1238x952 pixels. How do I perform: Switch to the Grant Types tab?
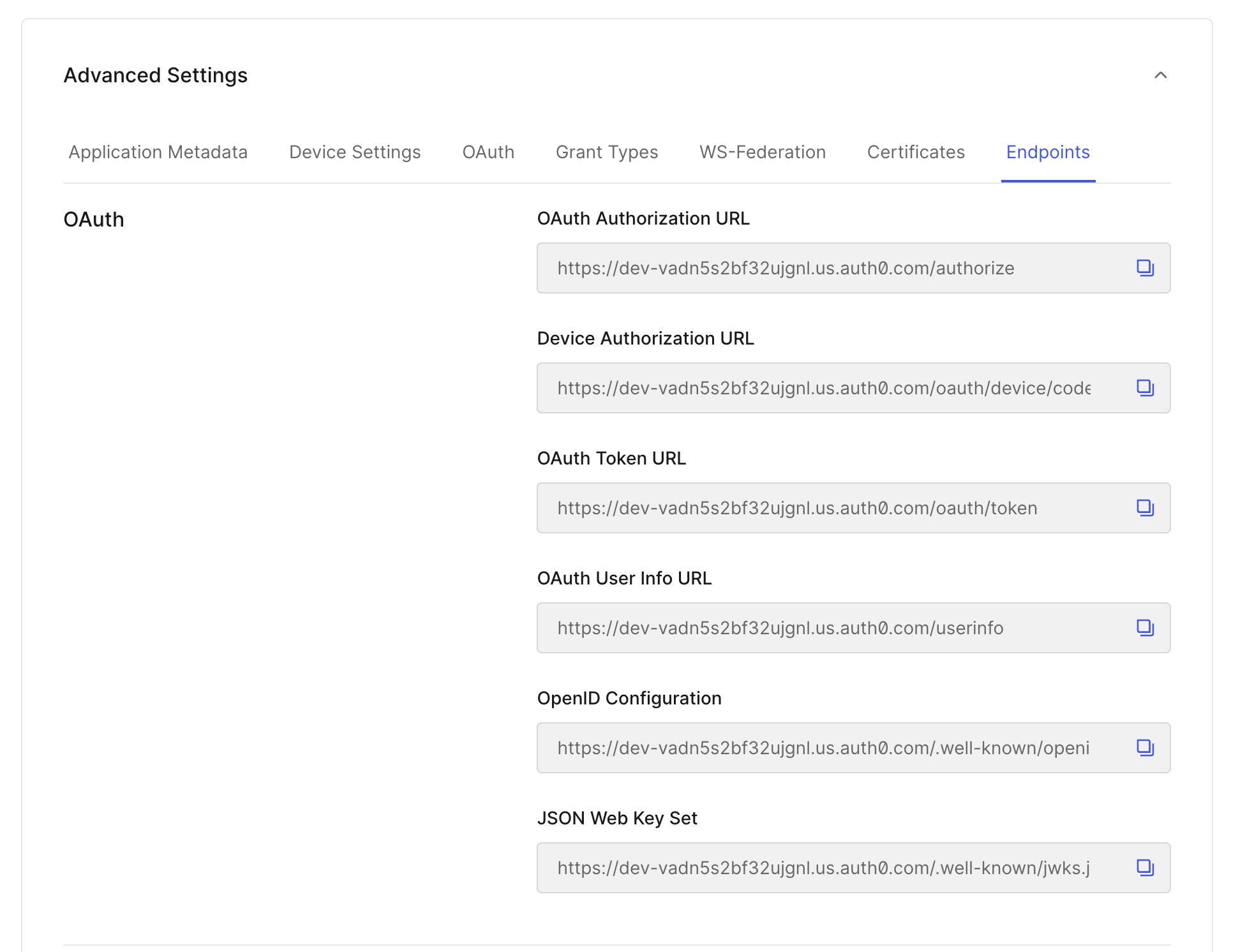[x=607, y=152]
